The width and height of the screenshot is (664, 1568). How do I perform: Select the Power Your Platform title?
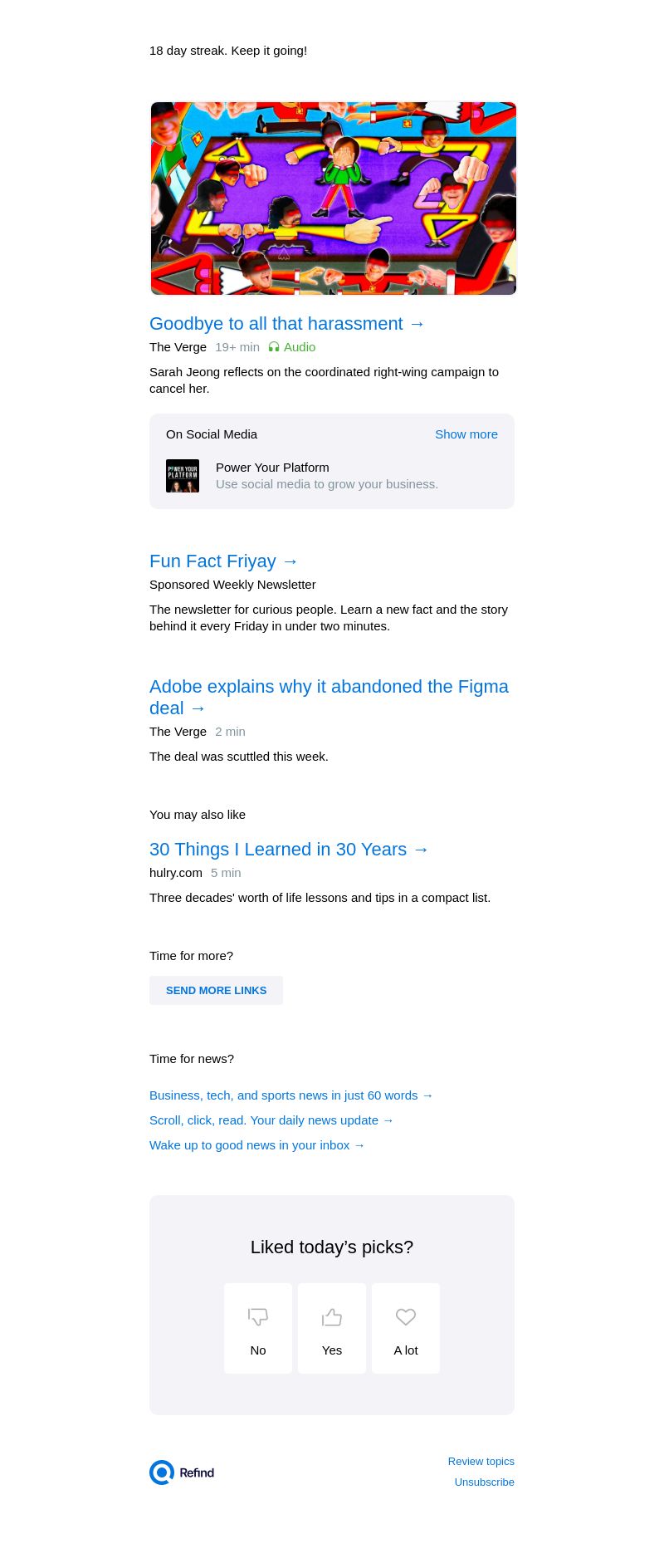[272, 468]
